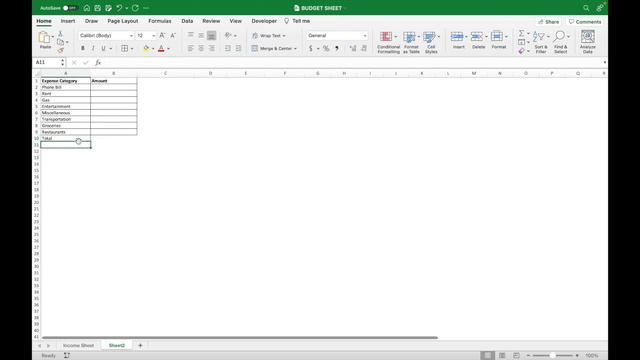This screenshot has width=640, height=360.
Task: Click the Conditional Formatting icon
Action: pos(386,37)
